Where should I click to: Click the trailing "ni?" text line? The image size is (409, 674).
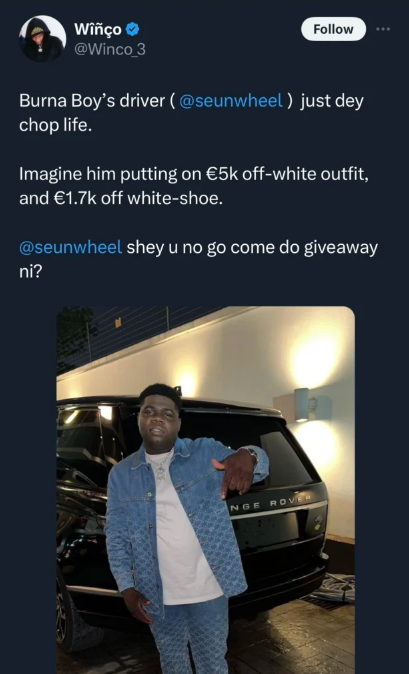coord(30,273)
